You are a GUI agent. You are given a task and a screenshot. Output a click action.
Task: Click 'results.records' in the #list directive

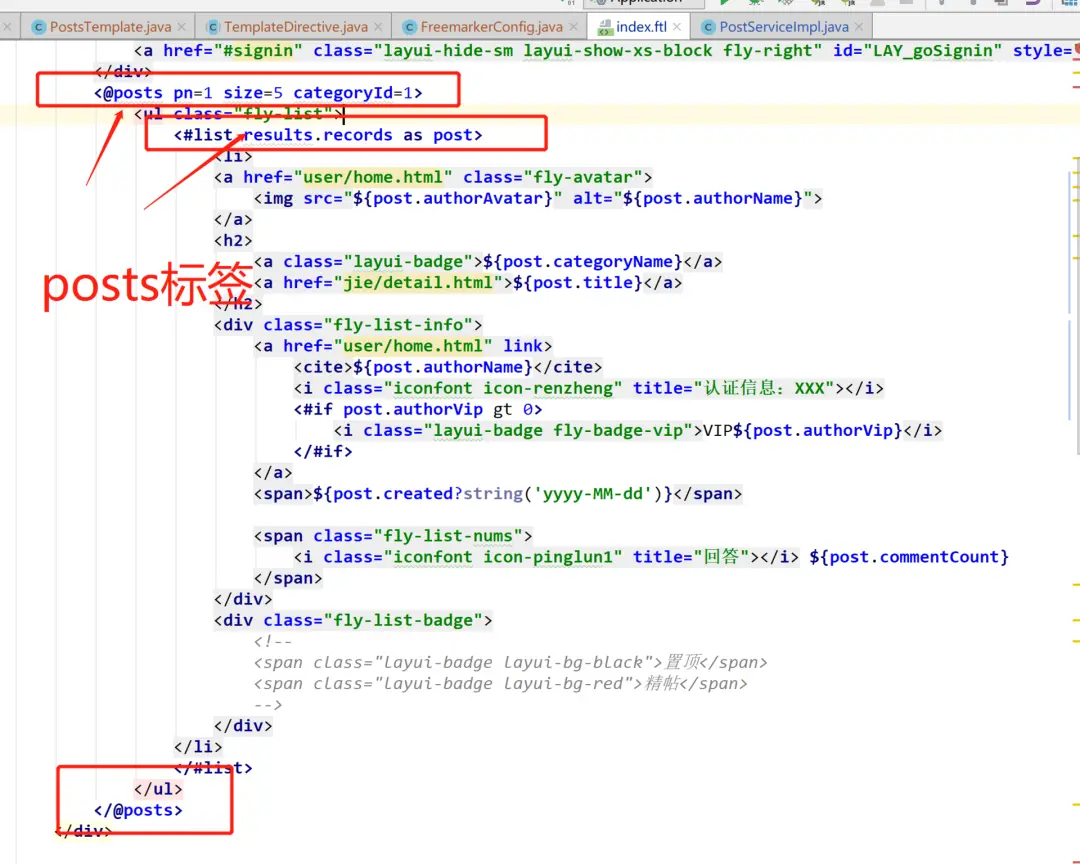click(318, 135)
